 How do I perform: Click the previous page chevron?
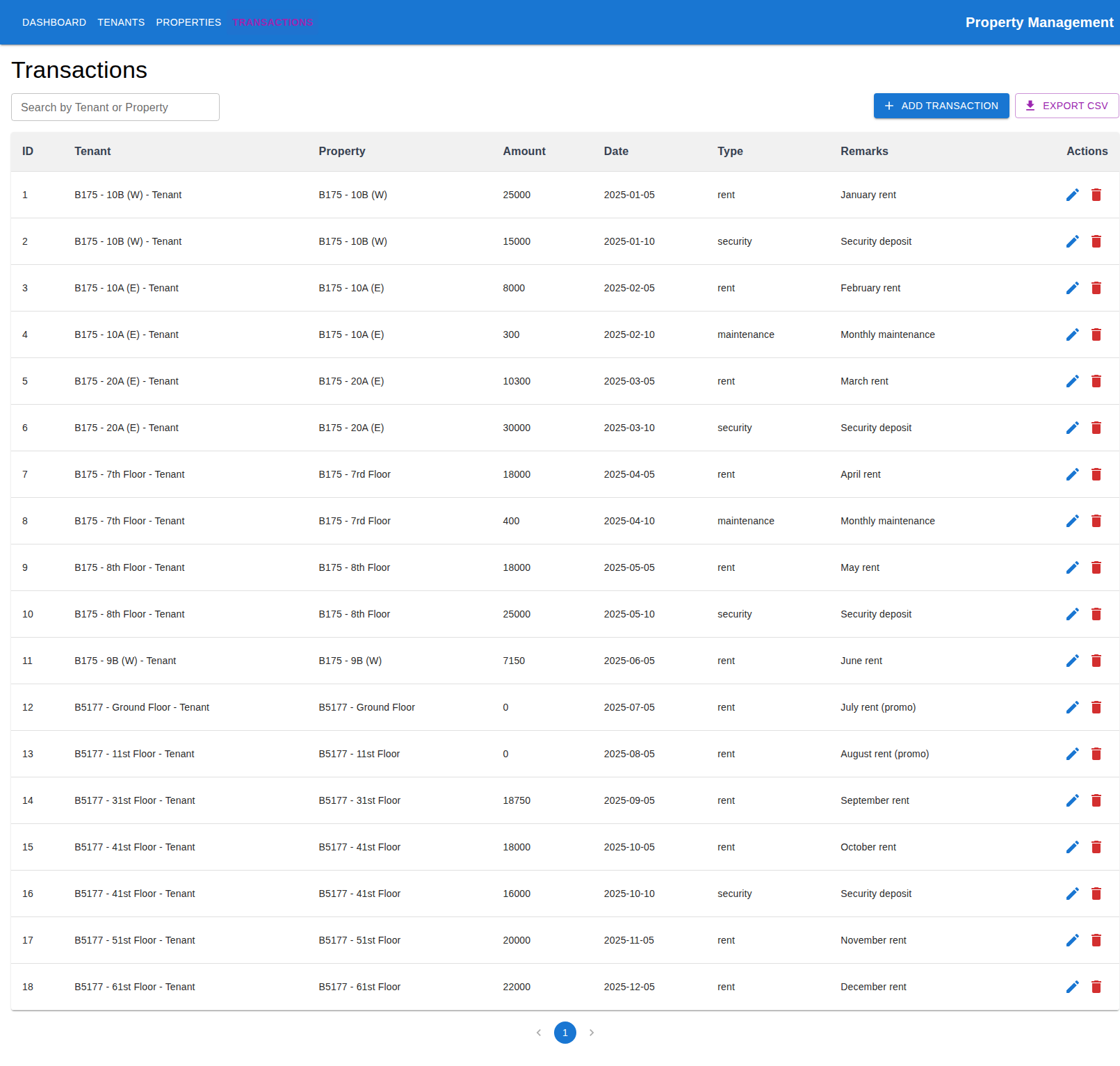pyautogui.click(x=538, y=1033)
